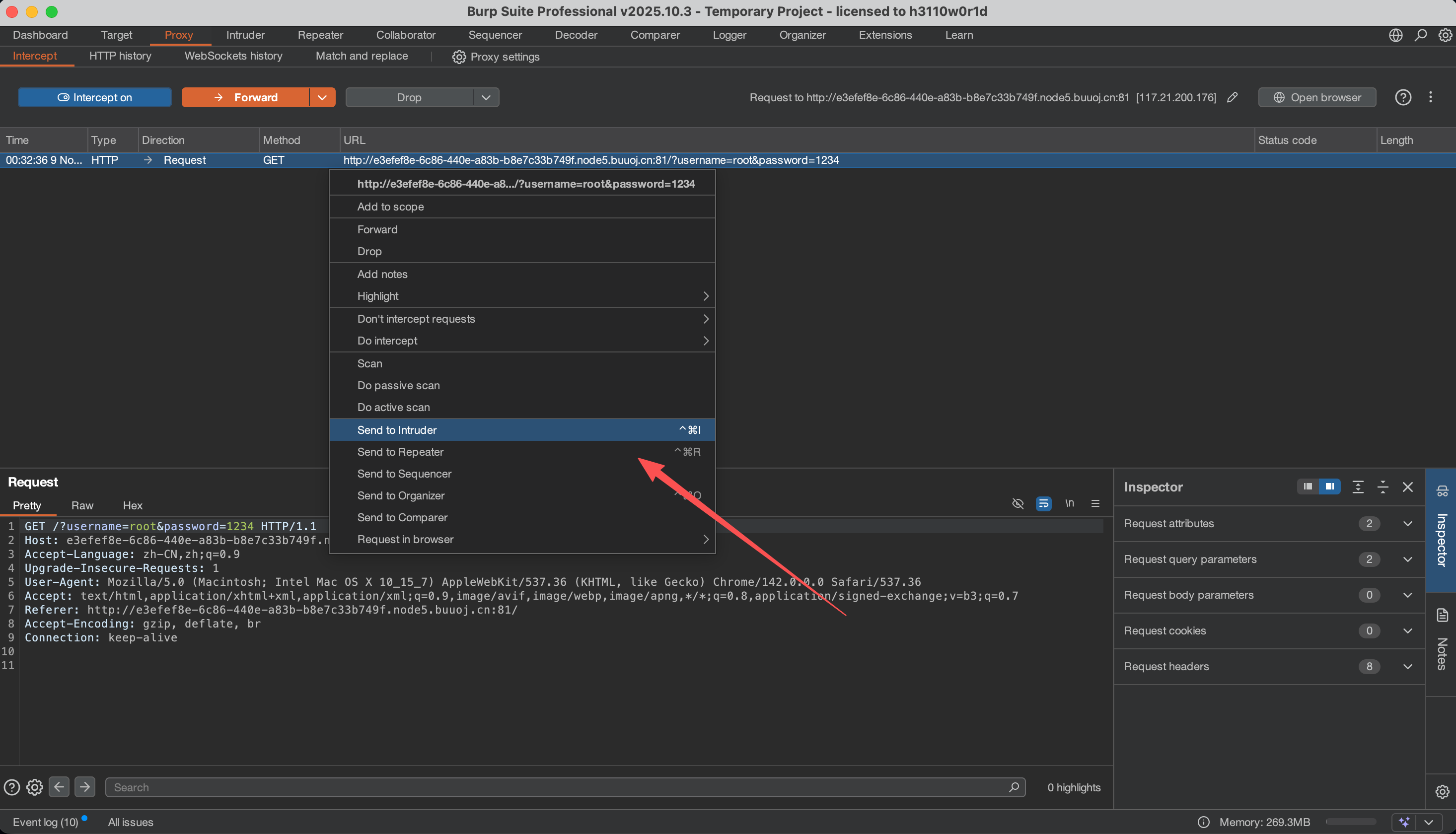Switch to the HTTP history tab
1456x834 pixels.
tap(120, 56)
